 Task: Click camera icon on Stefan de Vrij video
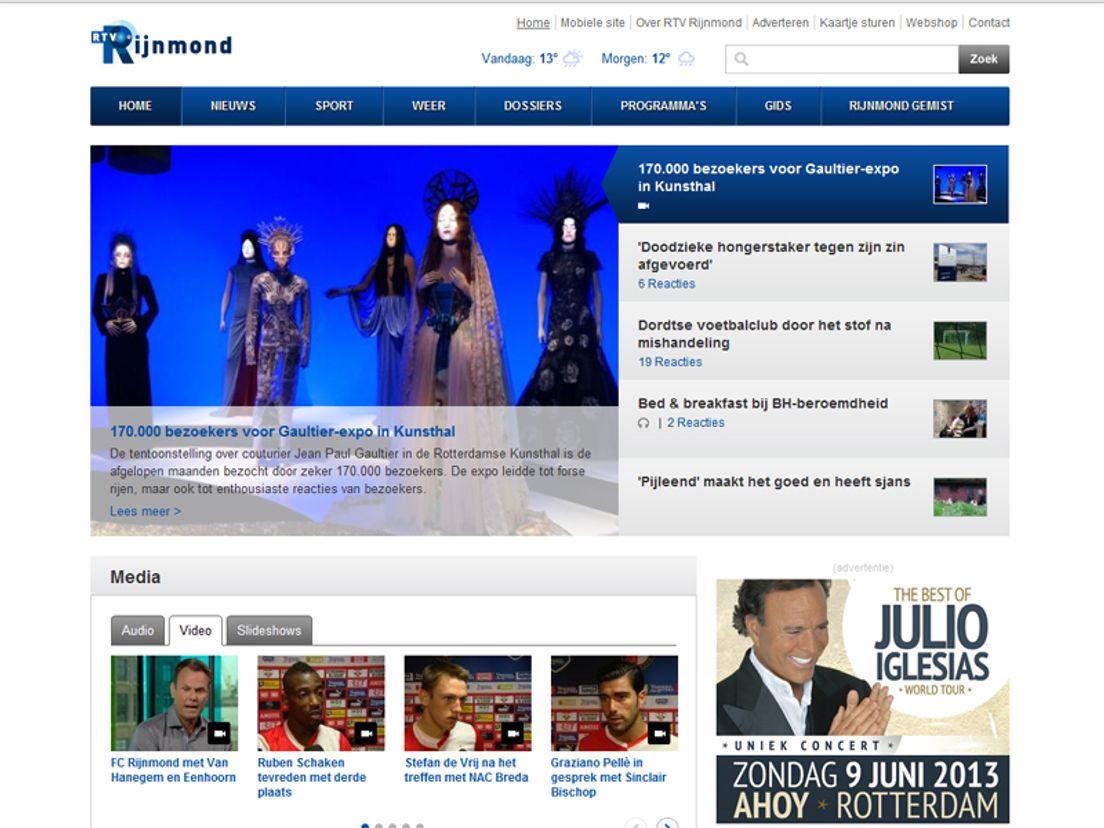(x=513, y=733)
